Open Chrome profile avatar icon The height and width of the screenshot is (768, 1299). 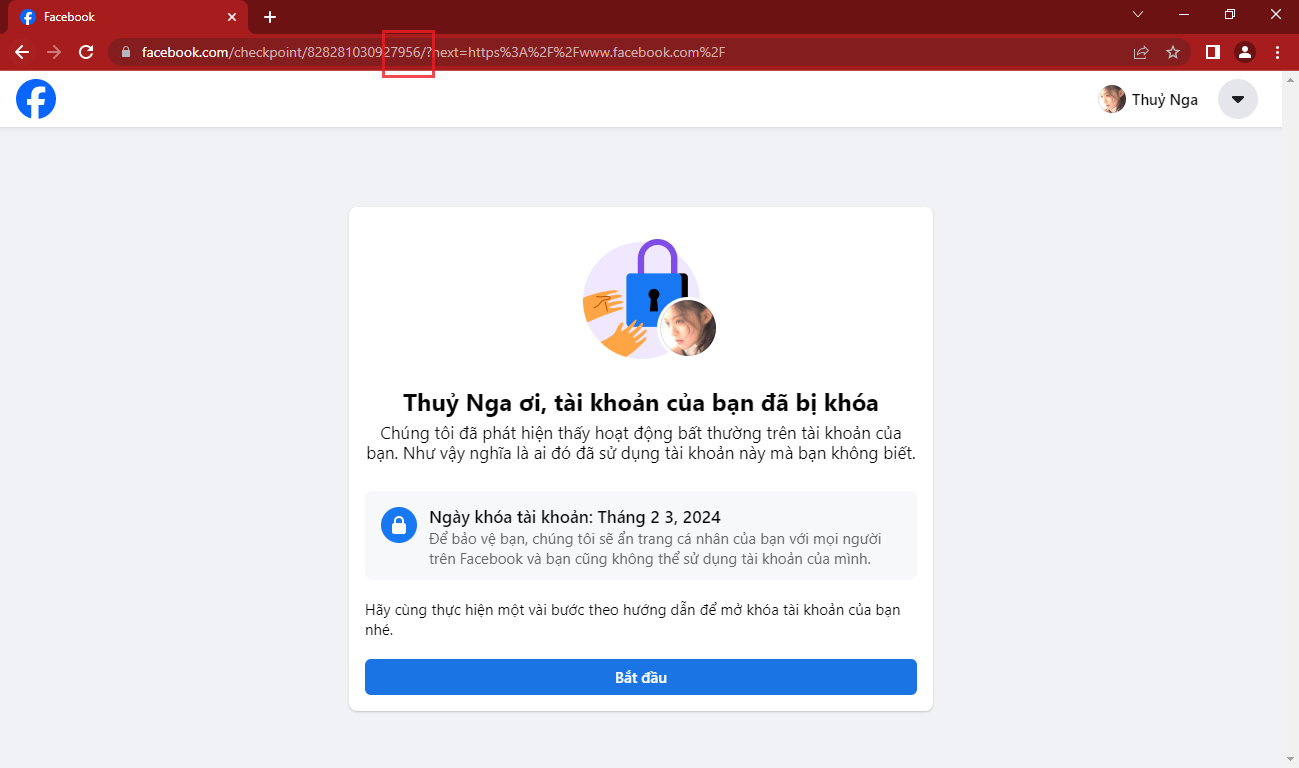point(1244,52)
